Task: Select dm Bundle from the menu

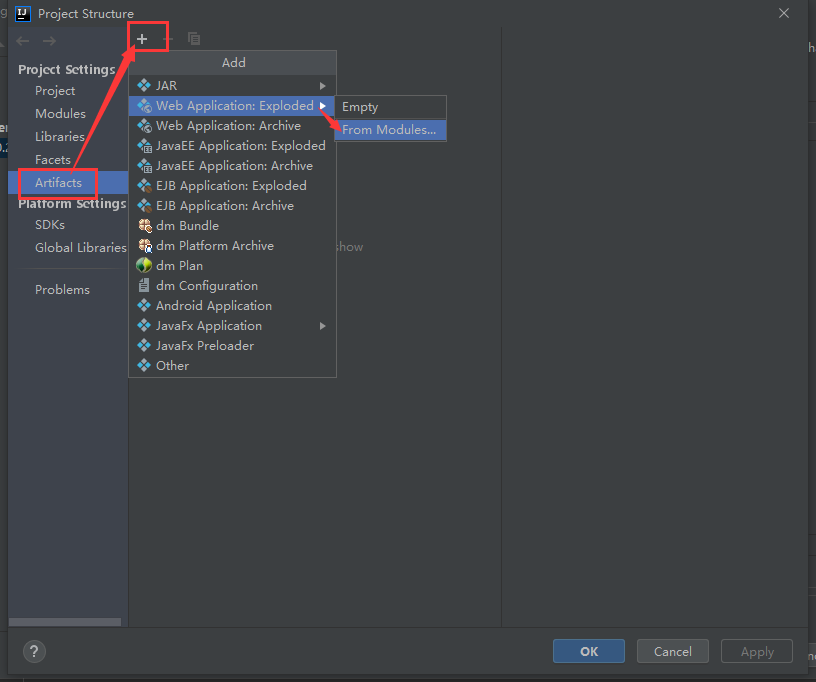Action: click(232, 225)
